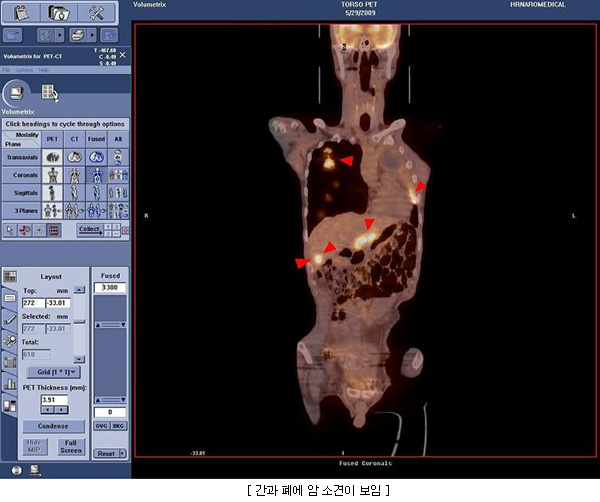Open the Options menu
Viewport: 600px width, 502px height.
23,70
